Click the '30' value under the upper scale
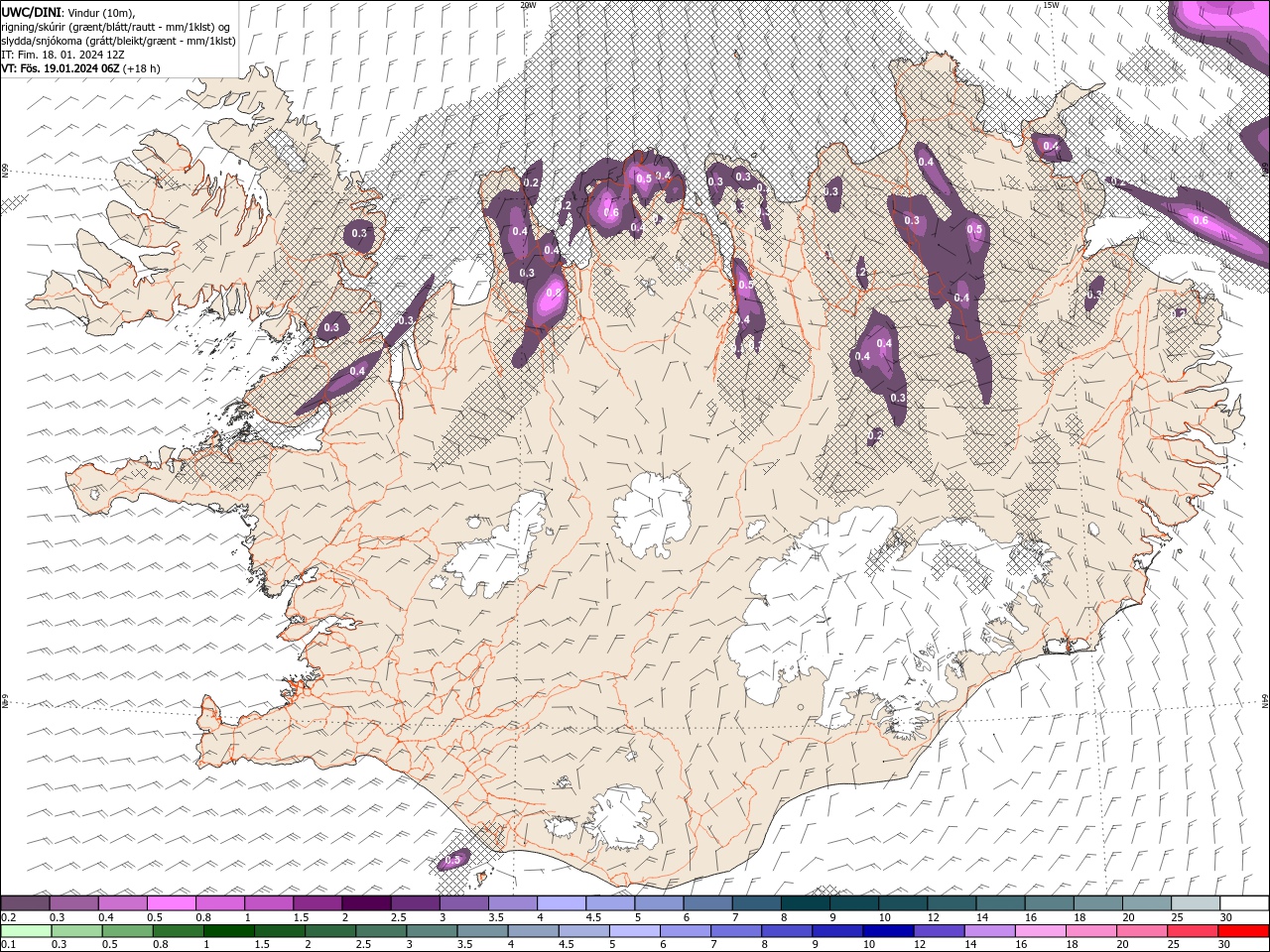 tap(1226, 917)
